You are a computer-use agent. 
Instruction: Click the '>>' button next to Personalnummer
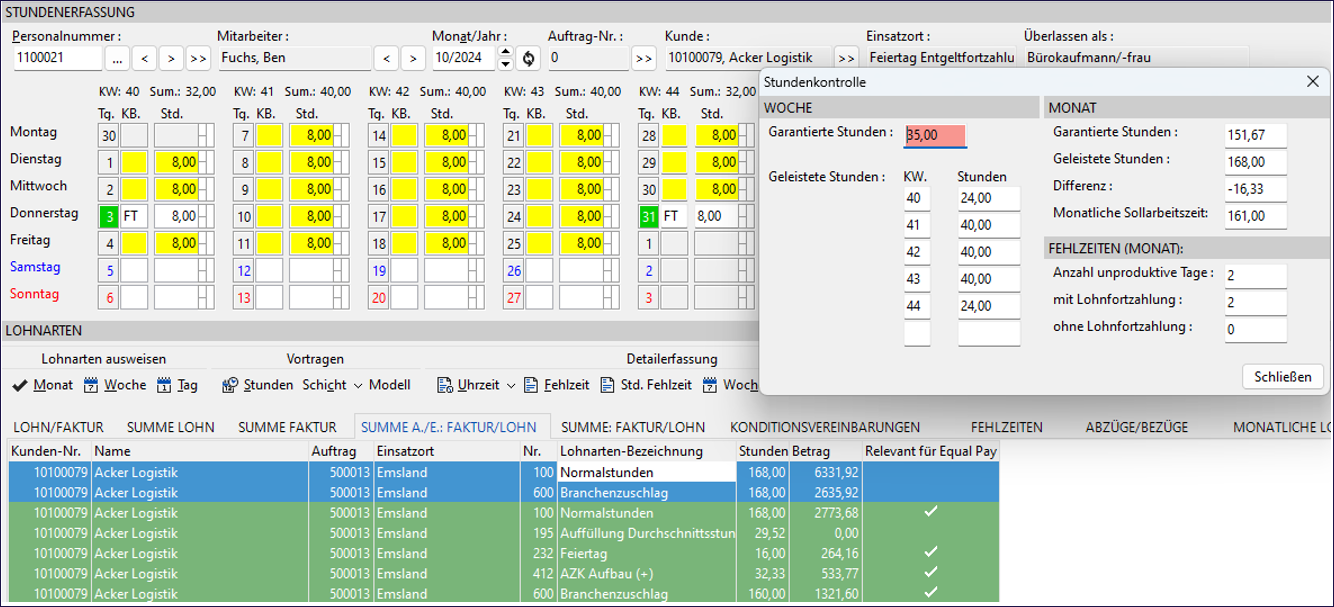198,58
